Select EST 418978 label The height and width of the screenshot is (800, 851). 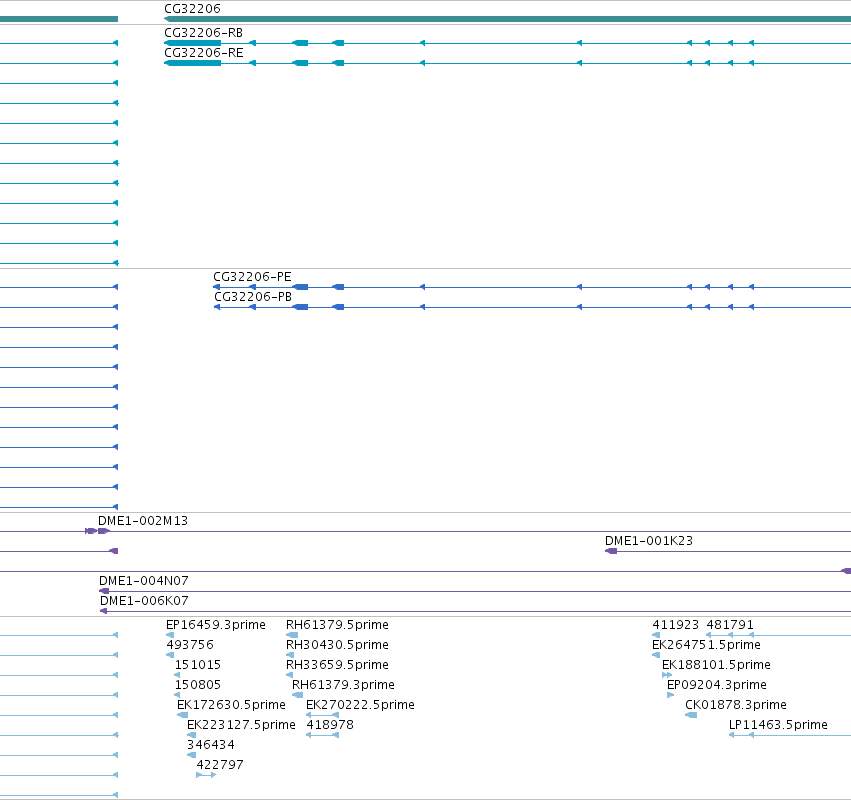coord(330,726)
